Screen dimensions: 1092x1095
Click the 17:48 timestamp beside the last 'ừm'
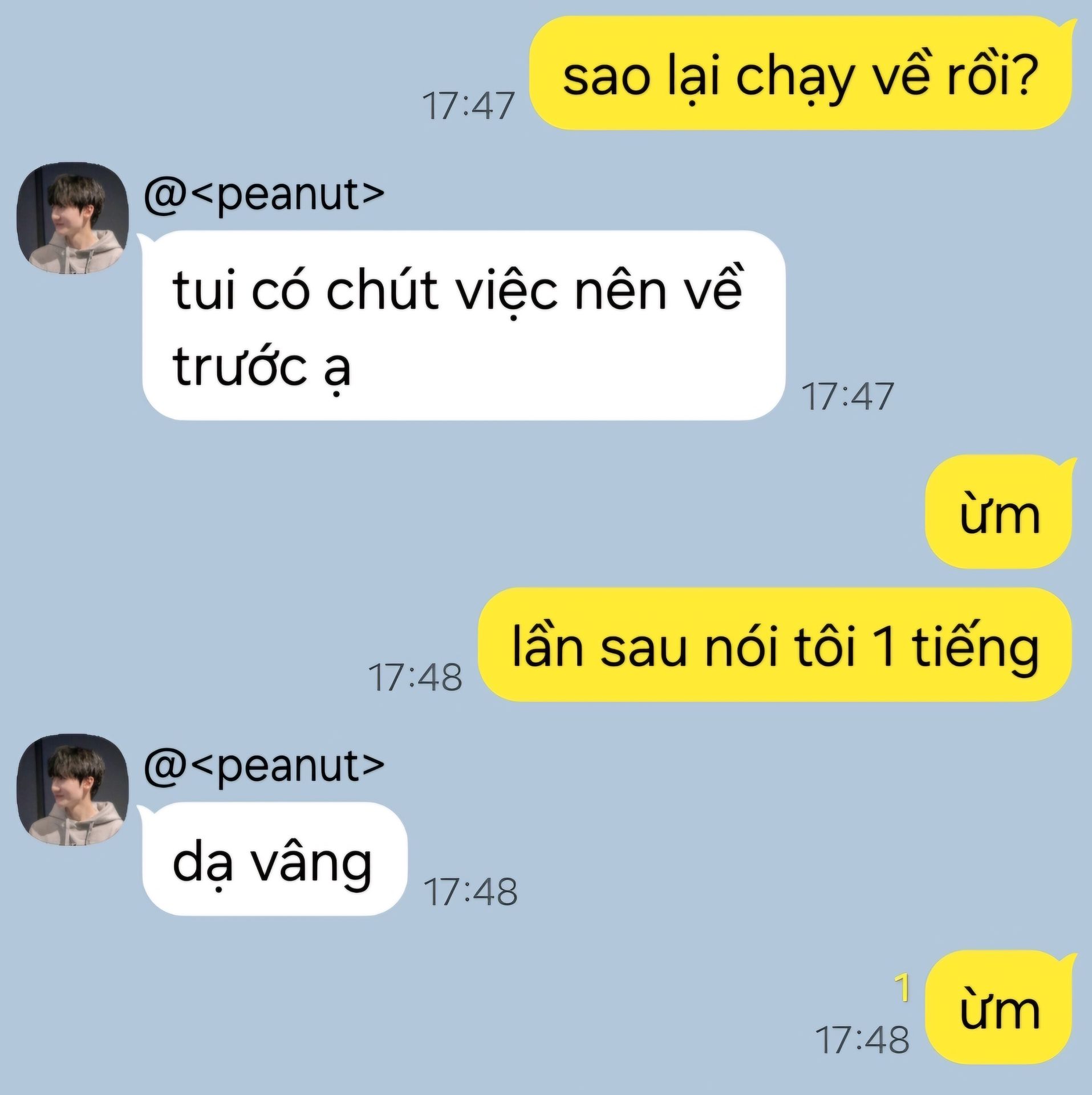click(862, 1040)
